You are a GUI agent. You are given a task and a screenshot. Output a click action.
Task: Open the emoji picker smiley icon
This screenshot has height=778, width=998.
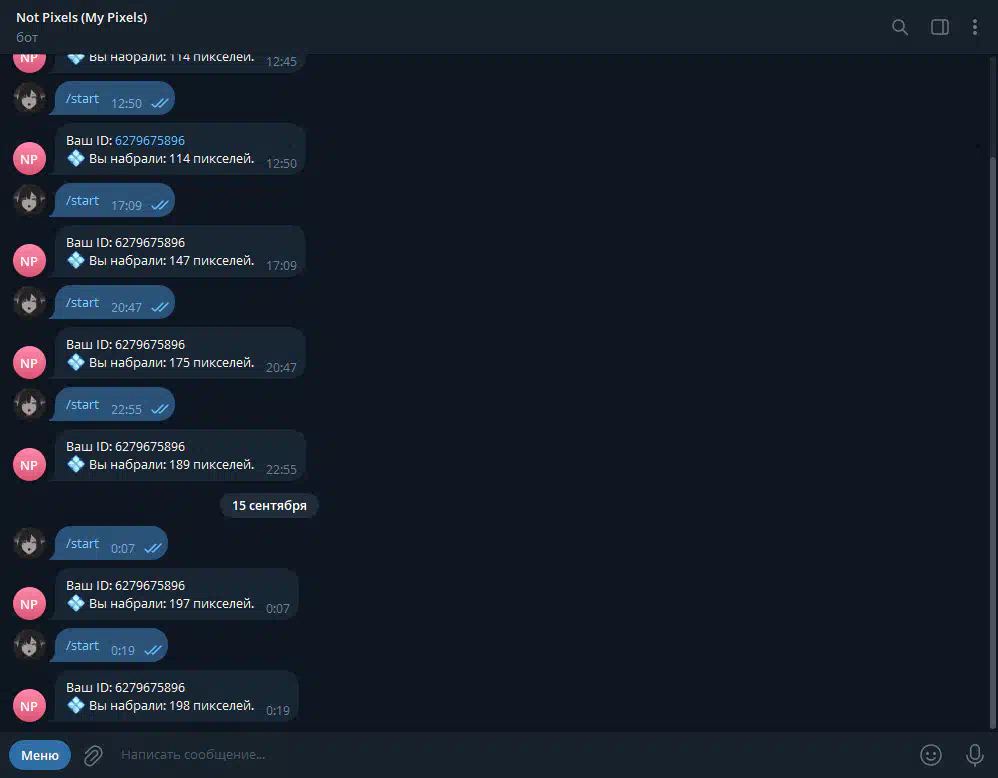point(931,755)
